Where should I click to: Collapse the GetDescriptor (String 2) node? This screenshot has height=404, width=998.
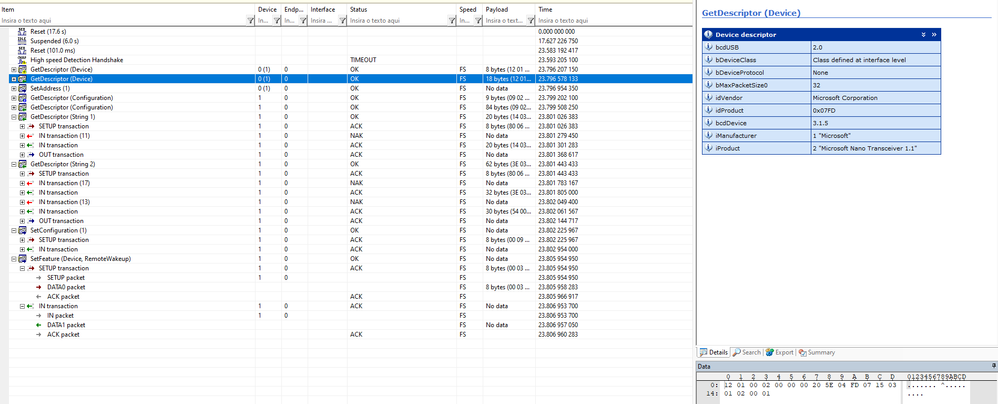14,164
